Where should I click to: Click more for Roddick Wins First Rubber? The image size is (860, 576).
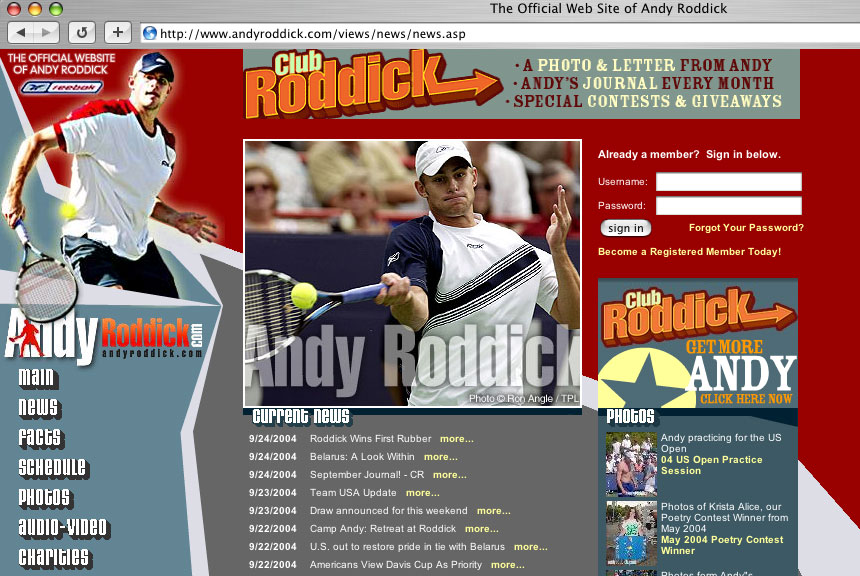pos(456,439)
